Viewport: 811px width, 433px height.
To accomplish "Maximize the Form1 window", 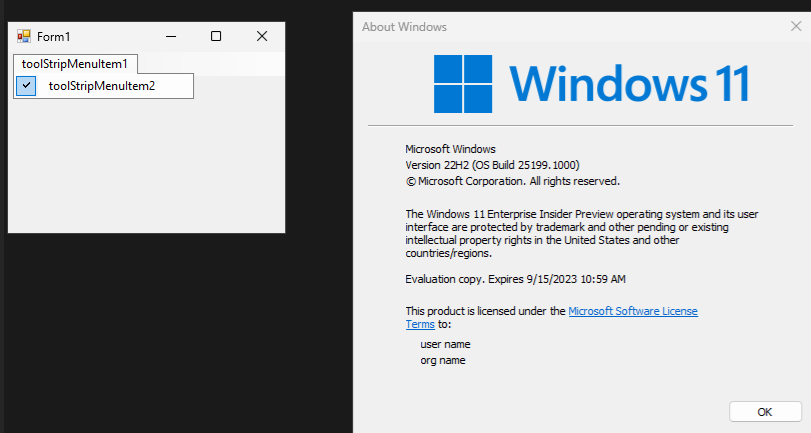I will [x=216, y=36].
